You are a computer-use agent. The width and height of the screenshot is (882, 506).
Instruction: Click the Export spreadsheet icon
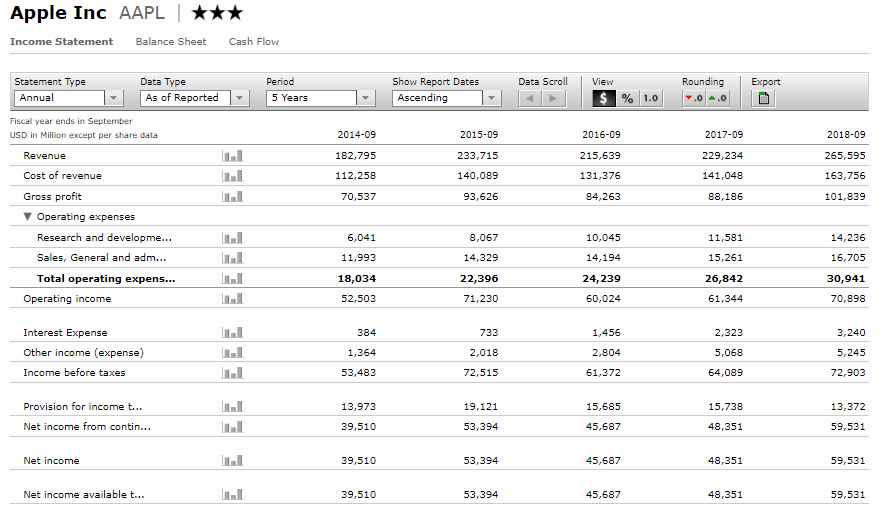pyautogui.click(x=763, y=98)
